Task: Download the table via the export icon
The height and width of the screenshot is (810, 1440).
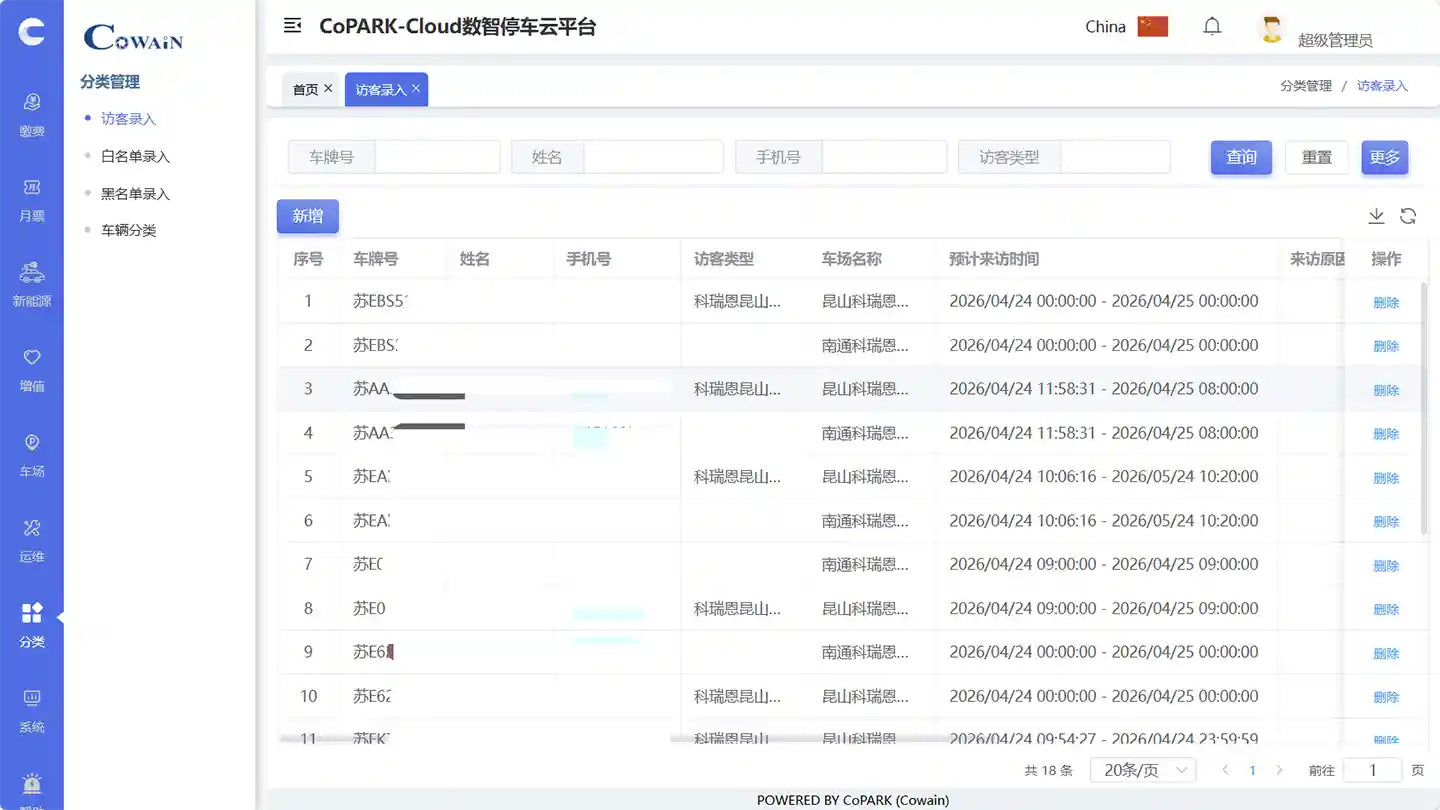Action: click(x=1376, y=216)
